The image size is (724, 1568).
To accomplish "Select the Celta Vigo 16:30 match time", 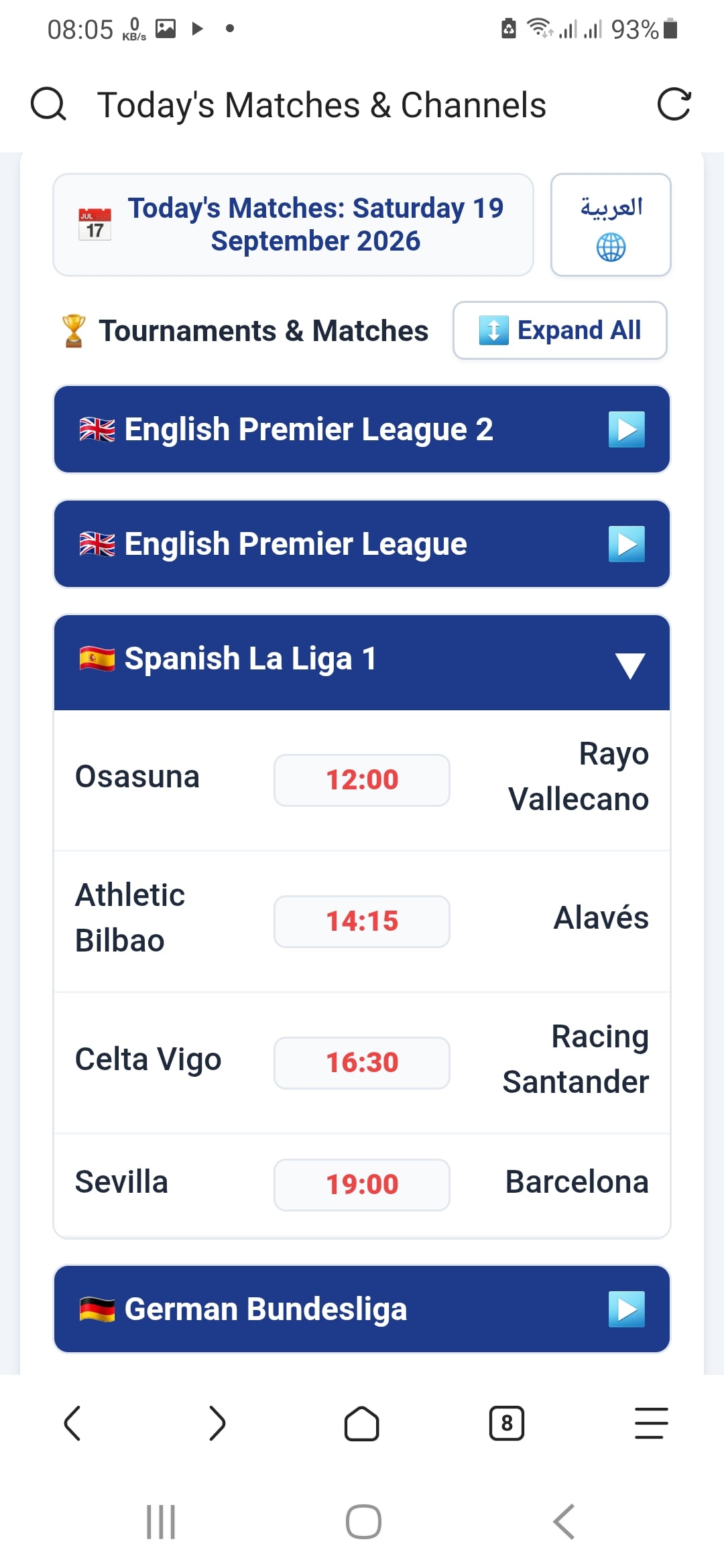I will click(x=362, y=1063).
